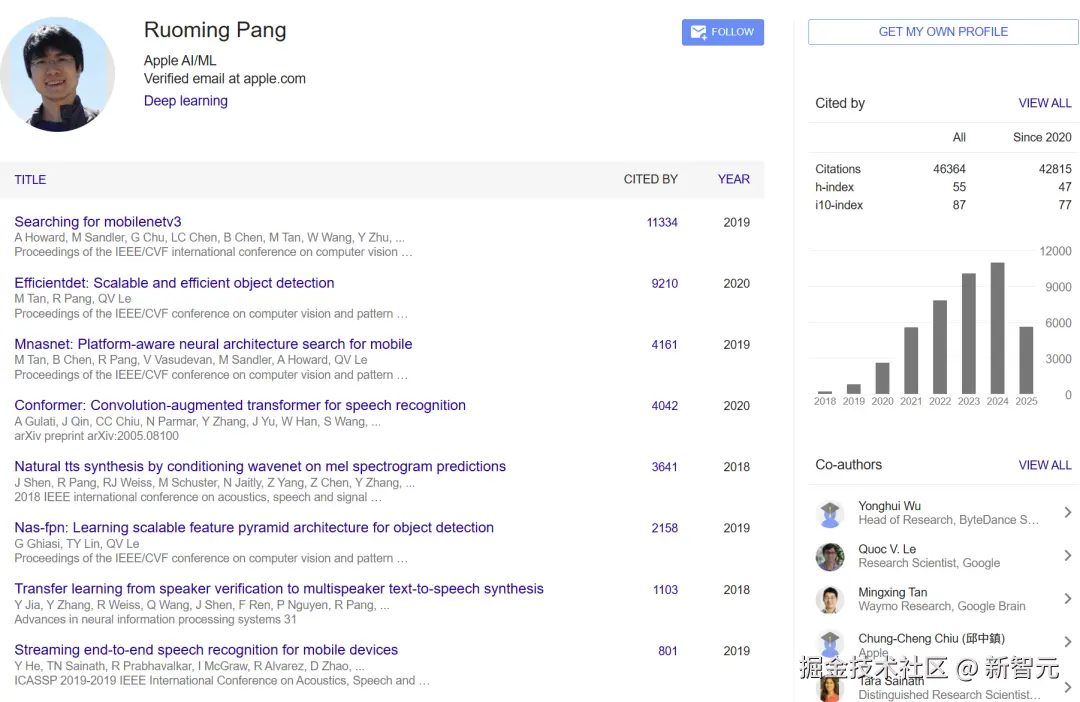Open the Efficientdet object detection paper
This screenshot has height=702, width=1080.
[x=174, y=283]
